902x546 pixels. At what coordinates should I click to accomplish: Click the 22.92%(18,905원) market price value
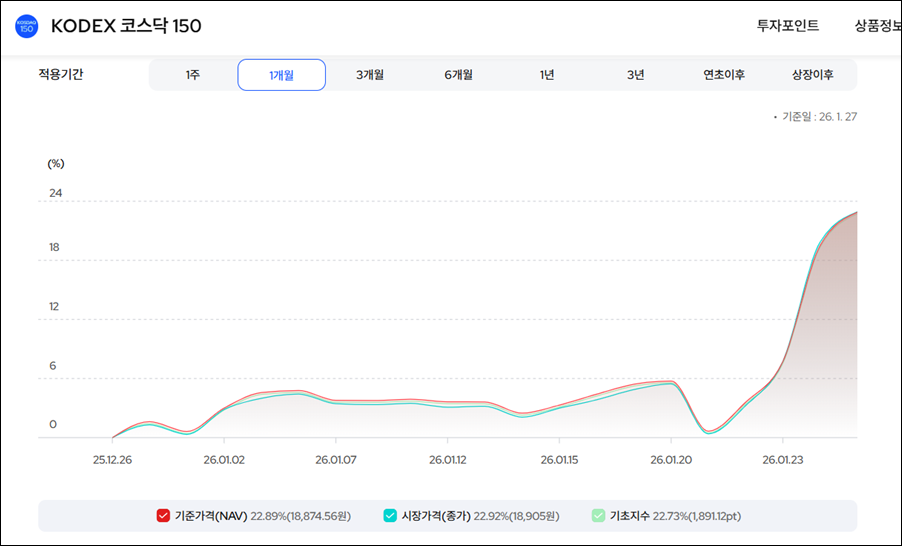(516, 516)
